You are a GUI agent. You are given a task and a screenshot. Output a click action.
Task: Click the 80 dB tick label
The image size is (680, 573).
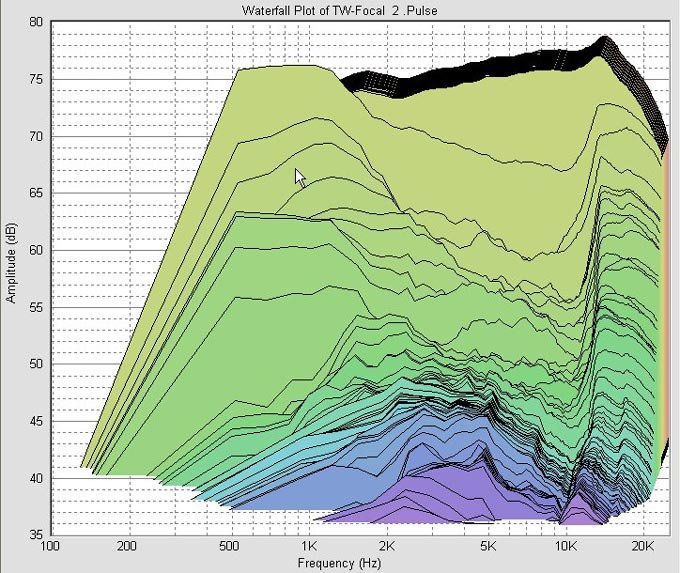36,22
